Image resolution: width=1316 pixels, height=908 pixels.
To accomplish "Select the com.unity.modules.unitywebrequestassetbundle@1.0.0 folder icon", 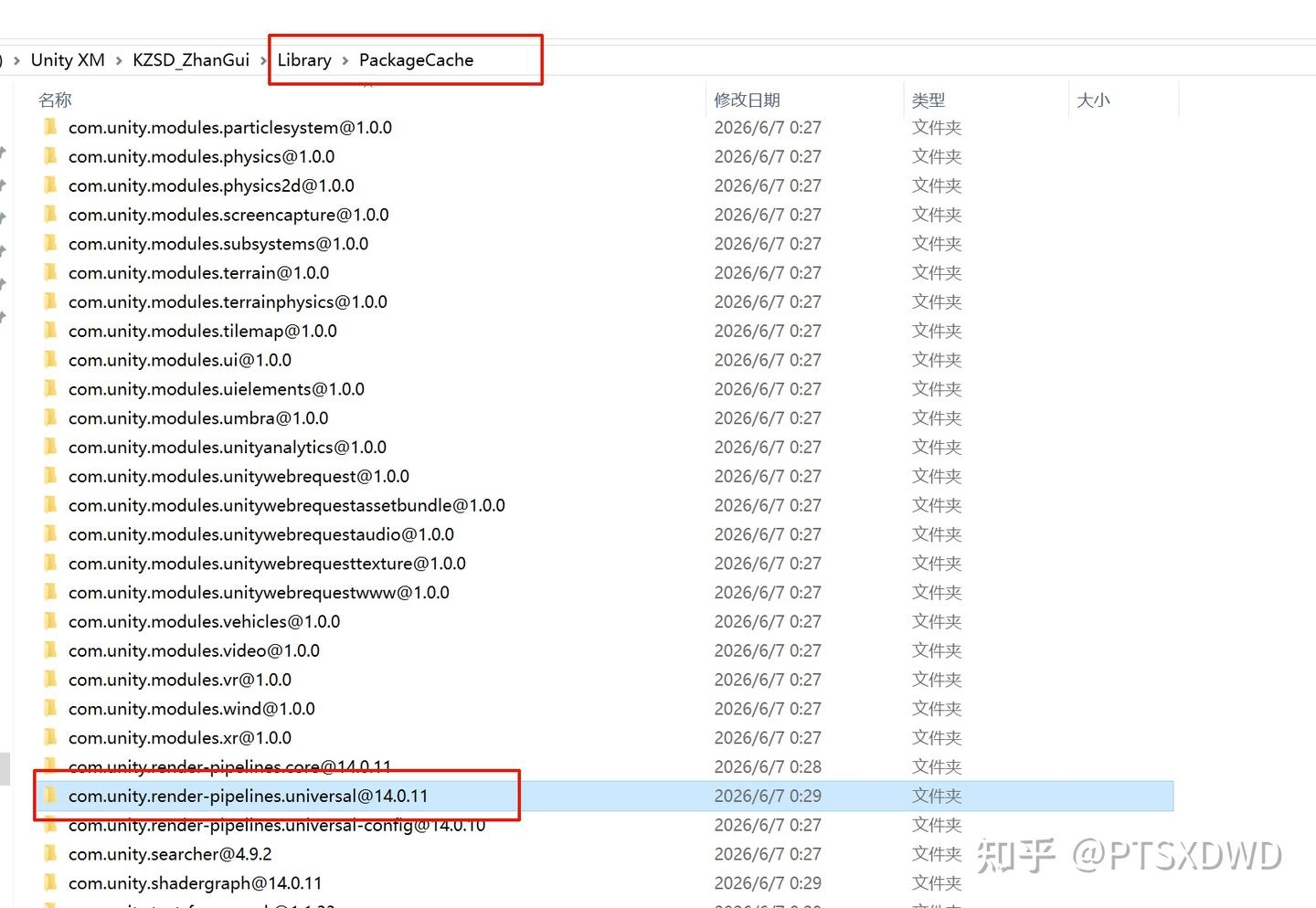I will (50, 505).
